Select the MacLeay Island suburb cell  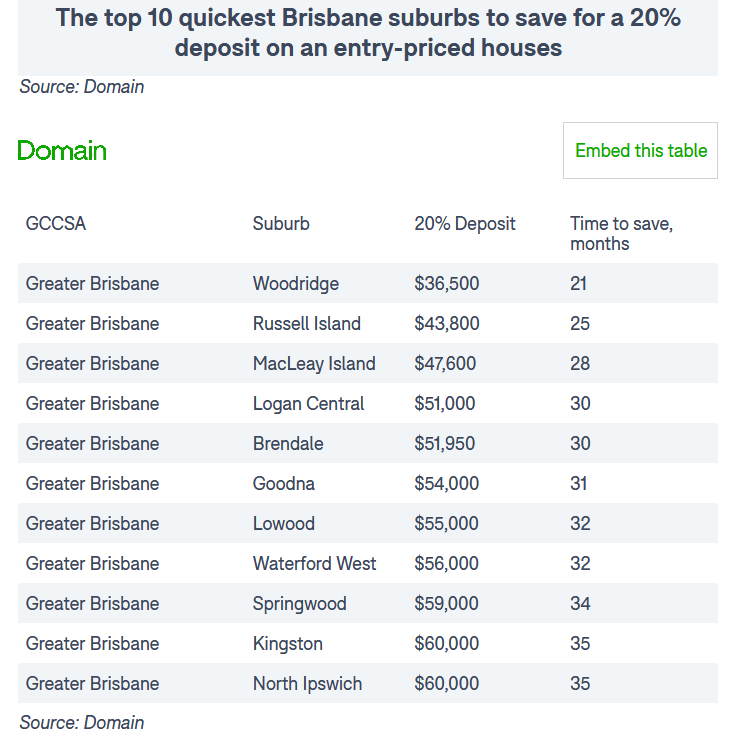[314, 363]
